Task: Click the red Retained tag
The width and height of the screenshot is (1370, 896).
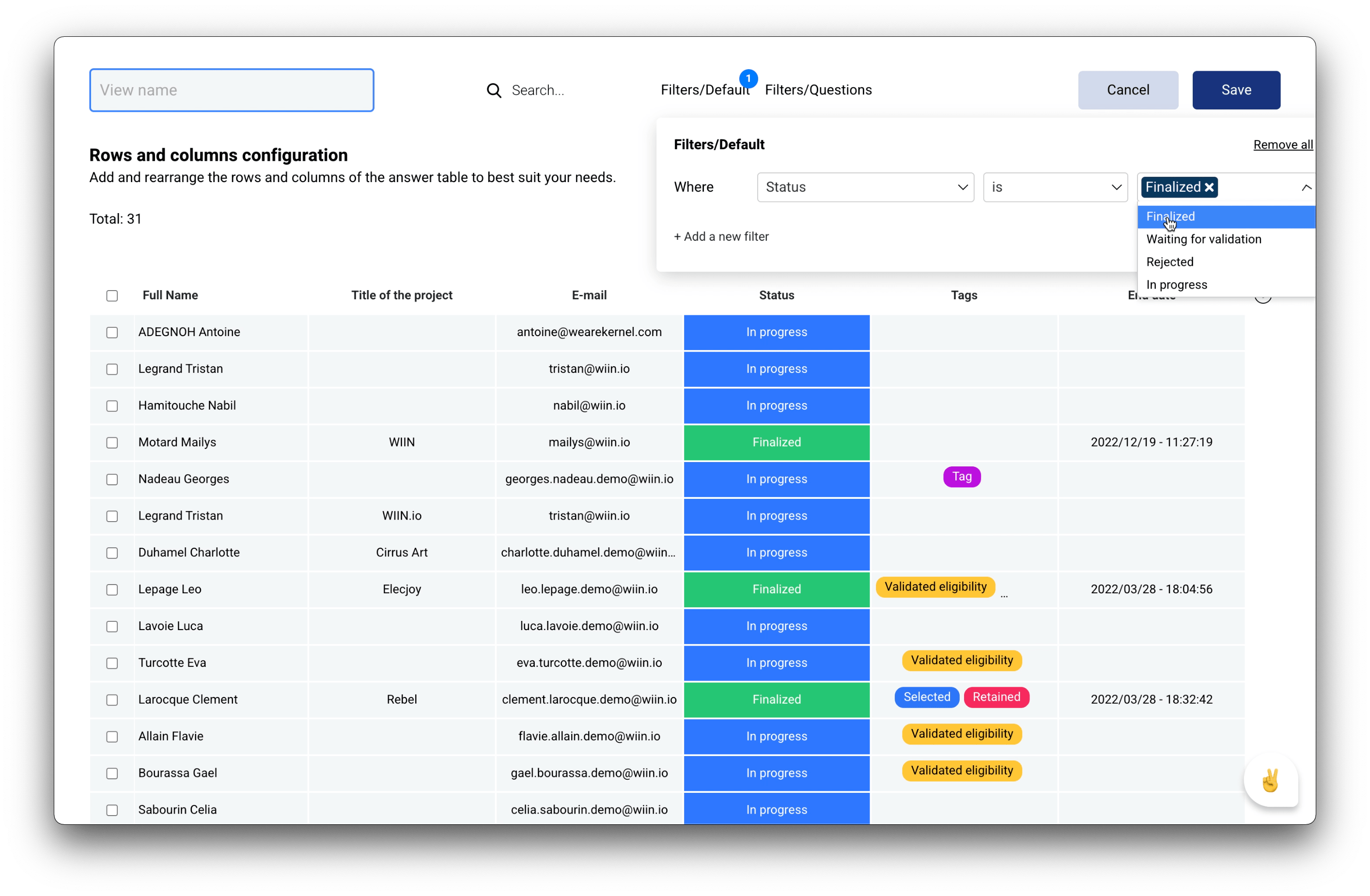Action: 996,697
